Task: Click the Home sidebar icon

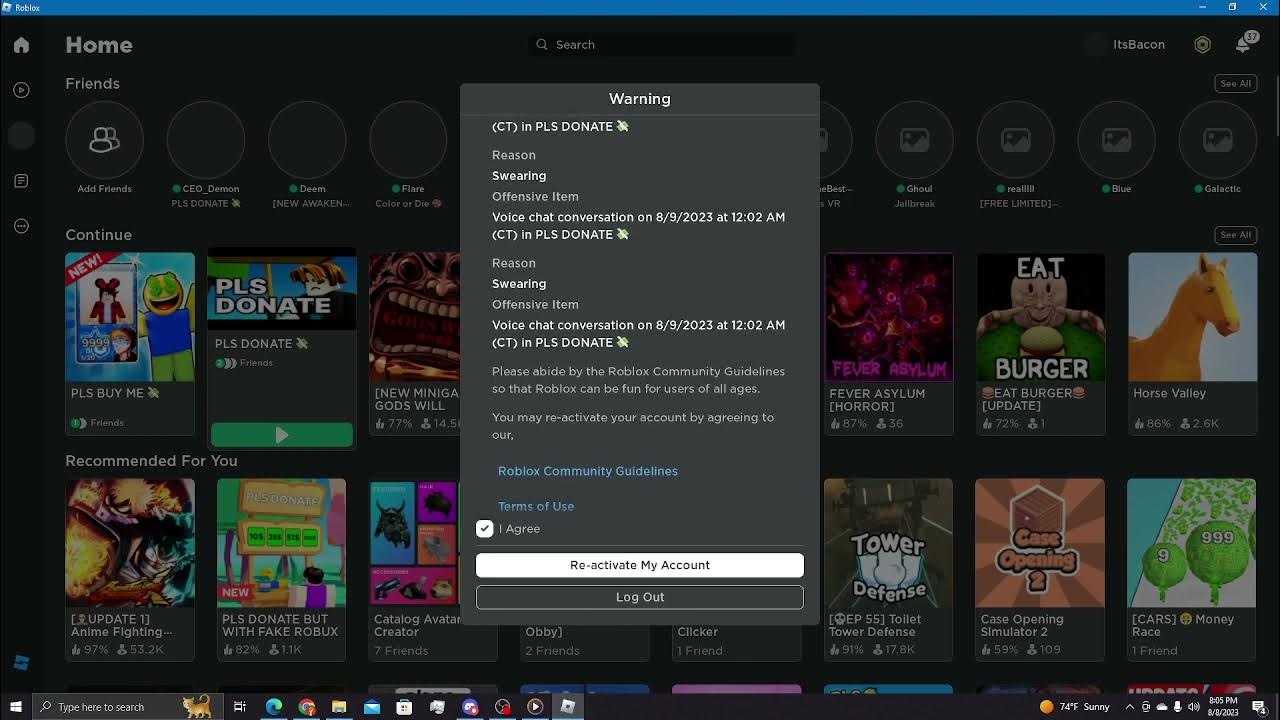Action: click(21, 45)
